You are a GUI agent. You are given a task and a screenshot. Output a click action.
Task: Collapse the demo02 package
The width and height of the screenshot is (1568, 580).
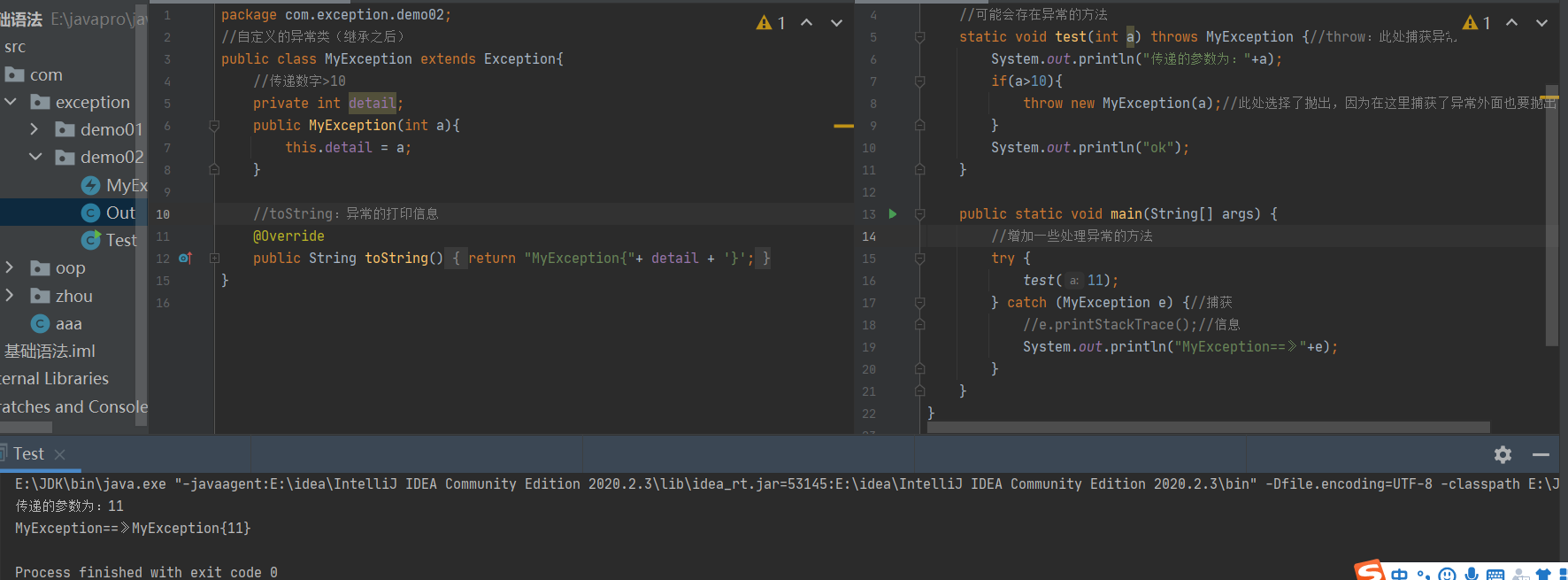pos(35,157)
